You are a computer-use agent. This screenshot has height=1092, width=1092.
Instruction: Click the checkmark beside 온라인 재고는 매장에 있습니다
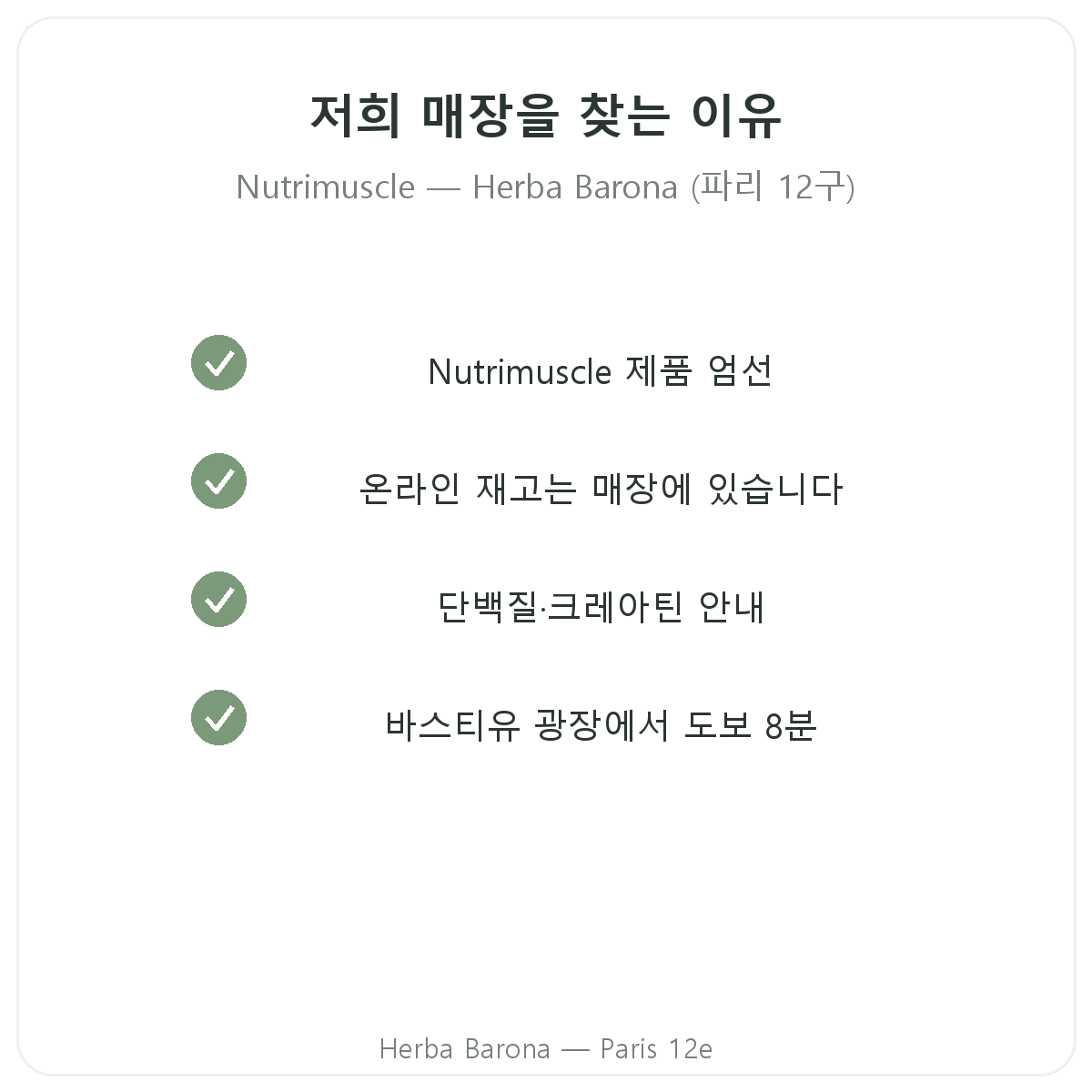(218, 481)
